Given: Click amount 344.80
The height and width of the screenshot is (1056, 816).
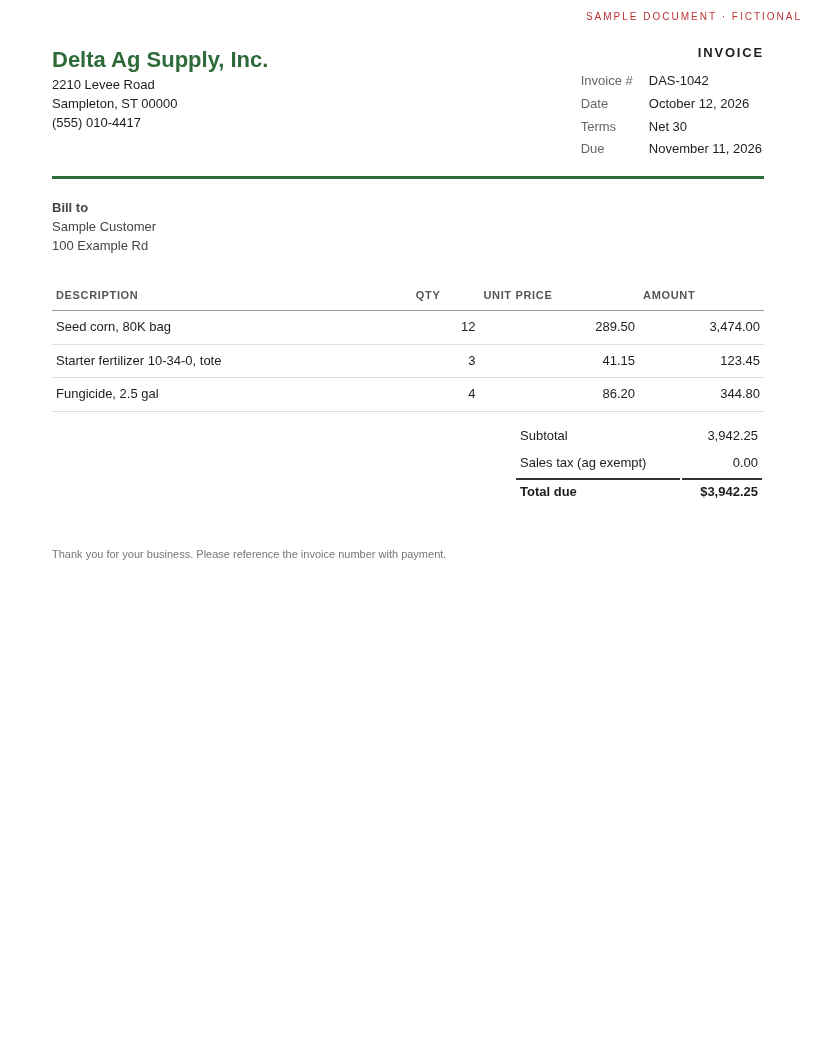Looking at the screenshot, I should tap(740, 394).
